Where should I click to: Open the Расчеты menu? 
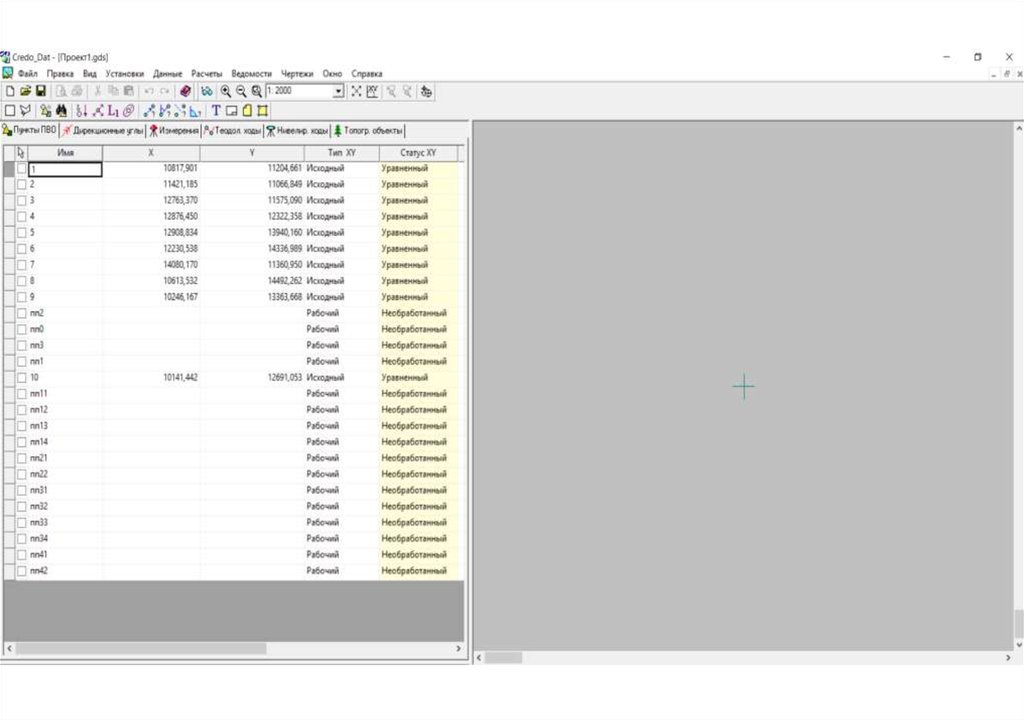[x=207, y=74]
